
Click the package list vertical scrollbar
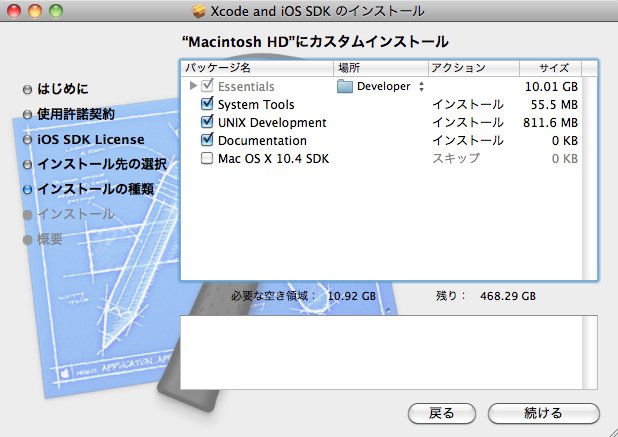(589, 178)
